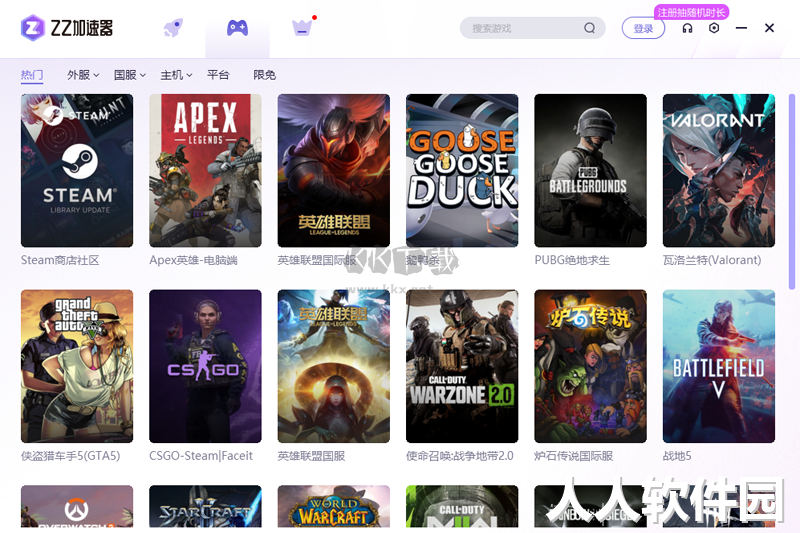This screenshot has width=800, height=533.
Task: Select the 热门 category tab
Action: coord(32,75)
